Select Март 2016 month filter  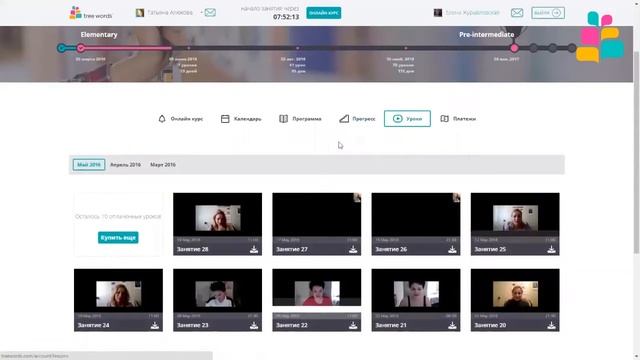coord(163,165)
